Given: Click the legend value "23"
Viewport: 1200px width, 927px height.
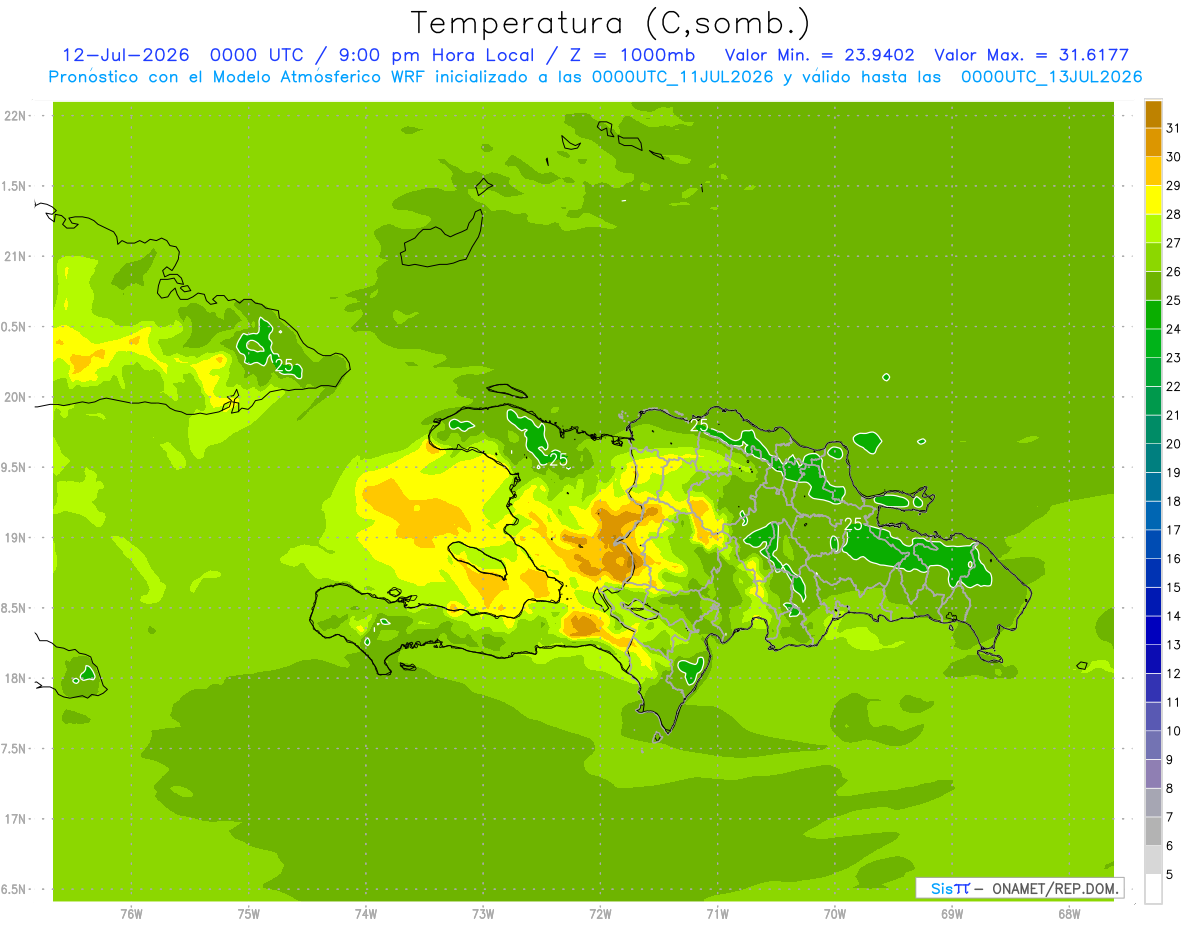Looking at the screenshot, I should pyautogui.click(x=1173, y=357).
